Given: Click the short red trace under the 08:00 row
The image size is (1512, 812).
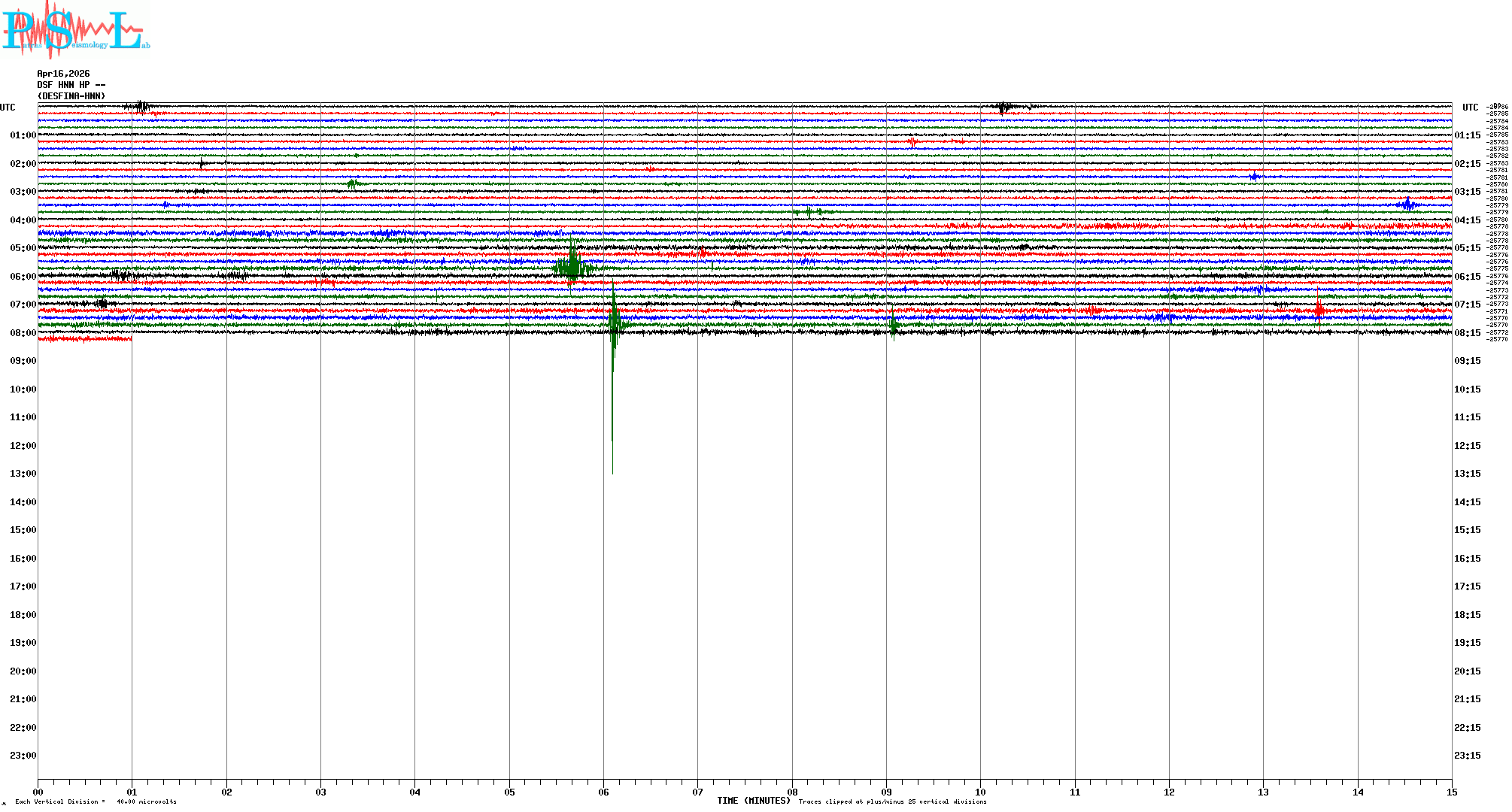Looking at the screenshot, I should 84,339.
